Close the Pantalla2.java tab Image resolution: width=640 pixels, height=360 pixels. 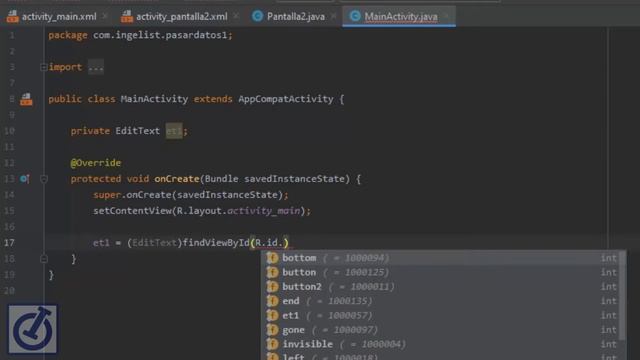coord(333,16)
